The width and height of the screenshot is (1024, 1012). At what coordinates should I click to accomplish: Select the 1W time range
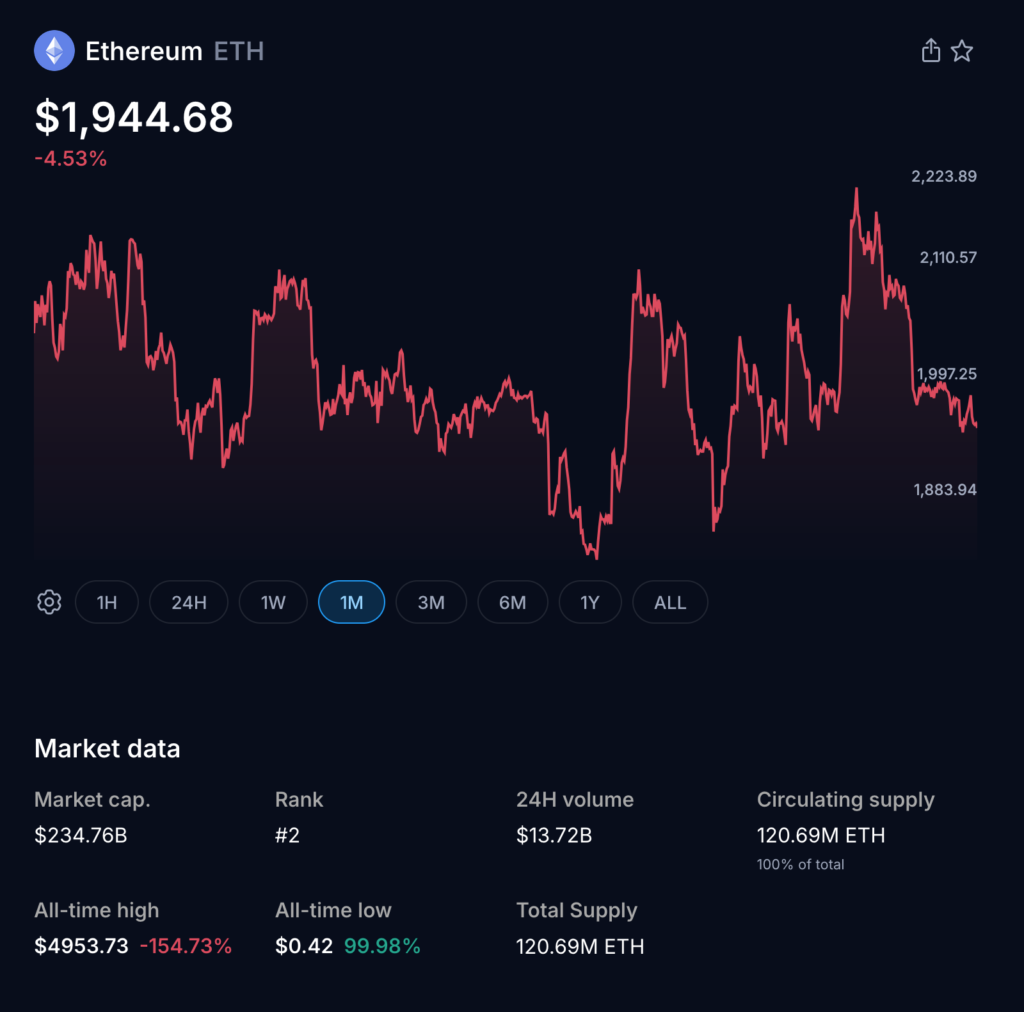pos(273,602)
